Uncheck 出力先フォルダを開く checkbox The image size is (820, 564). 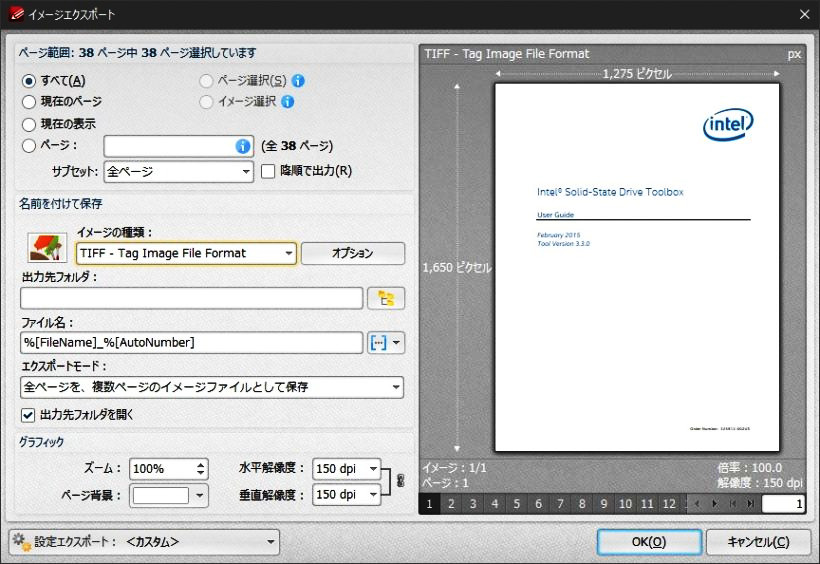click(28, 414)
